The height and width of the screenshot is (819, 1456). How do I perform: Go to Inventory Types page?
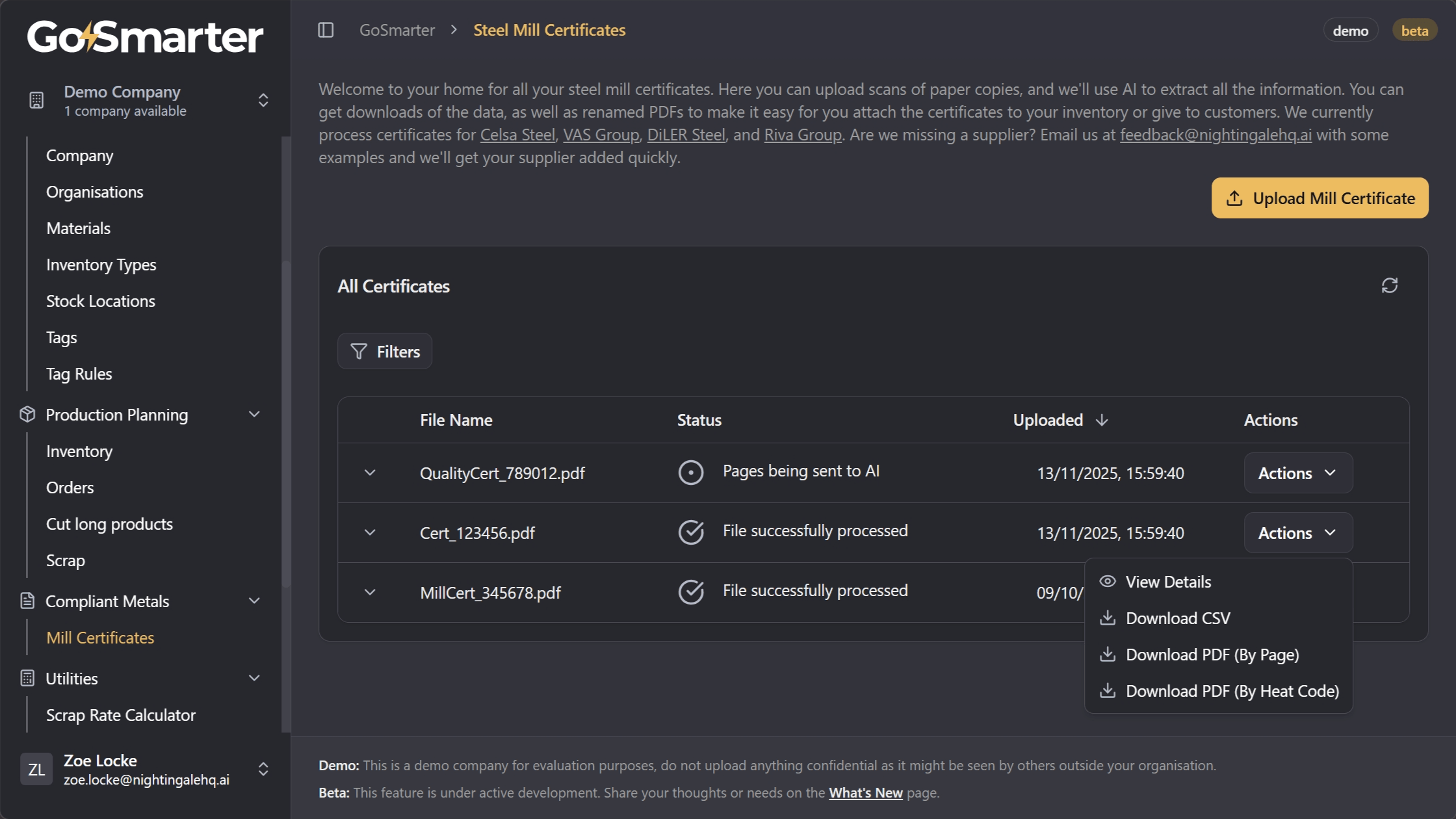click(x=101, y=265)
